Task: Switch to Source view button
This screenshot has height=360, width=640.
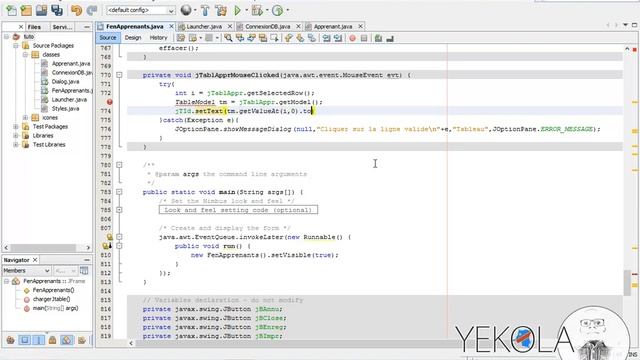Action: pos(108,38)
